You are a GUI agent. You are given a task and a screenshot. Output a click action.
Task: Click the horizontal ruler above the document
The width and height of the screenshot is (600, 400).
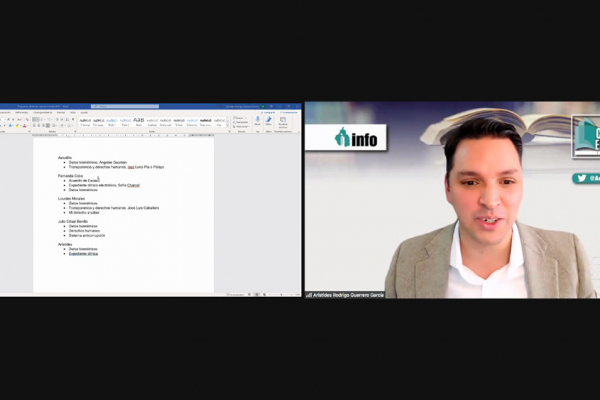coord(123,135)
